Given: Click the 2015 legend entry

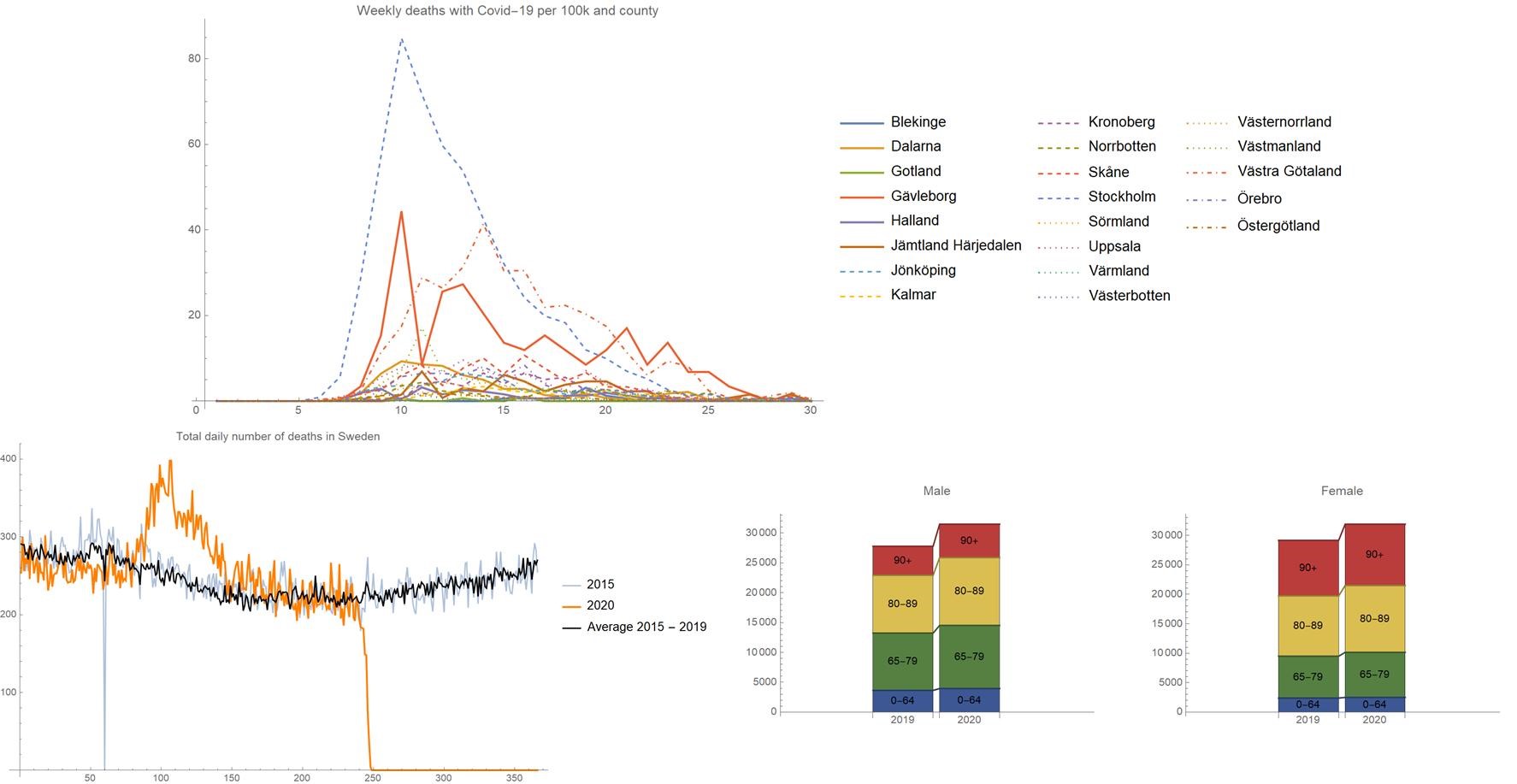Looking at the screenshot, I should 600,585.
